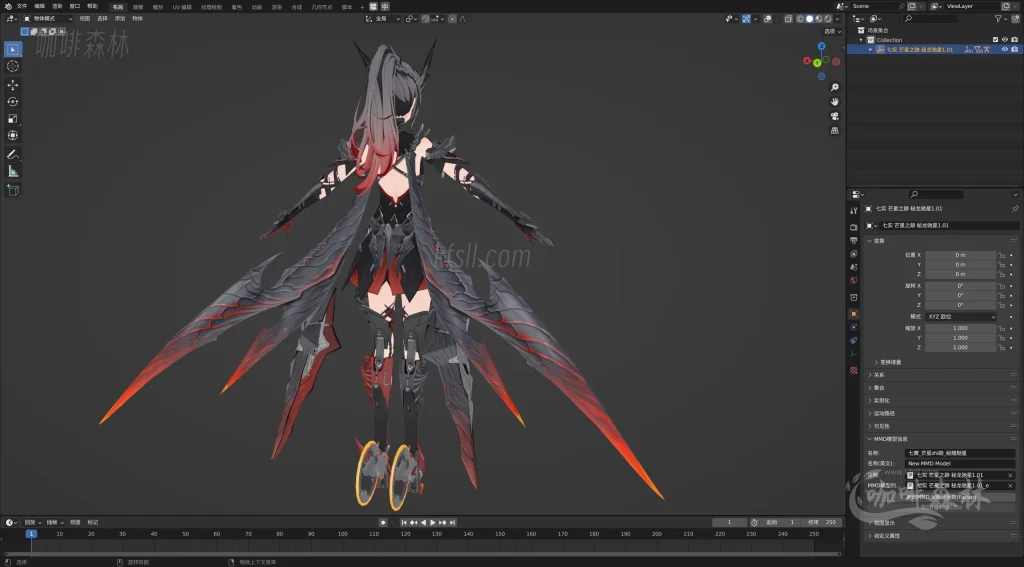The height and width of the screenshot is (567, 1024).
Task: Open the rotation mode XYZ dropdown
Action: click(961, 317)
